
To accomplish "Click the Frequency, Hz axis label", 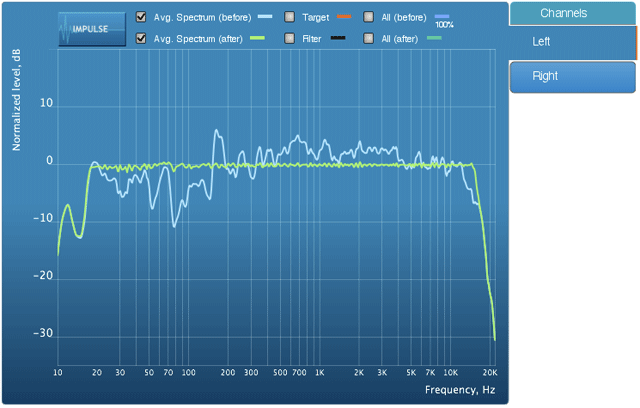I will tap(460, 390).
